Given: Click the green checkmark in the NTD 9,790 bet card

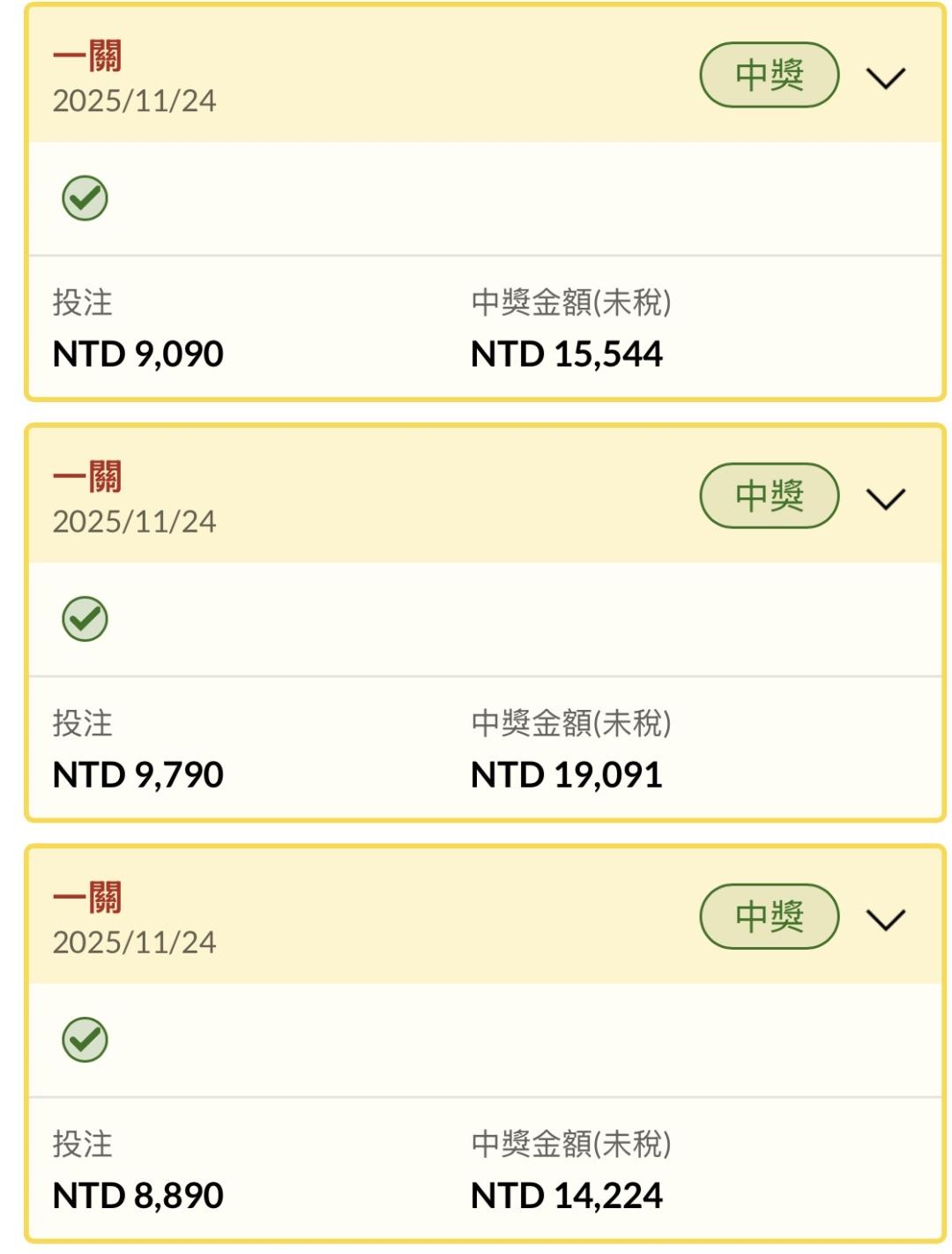Looking at the screenshot, I should [85, 618].
